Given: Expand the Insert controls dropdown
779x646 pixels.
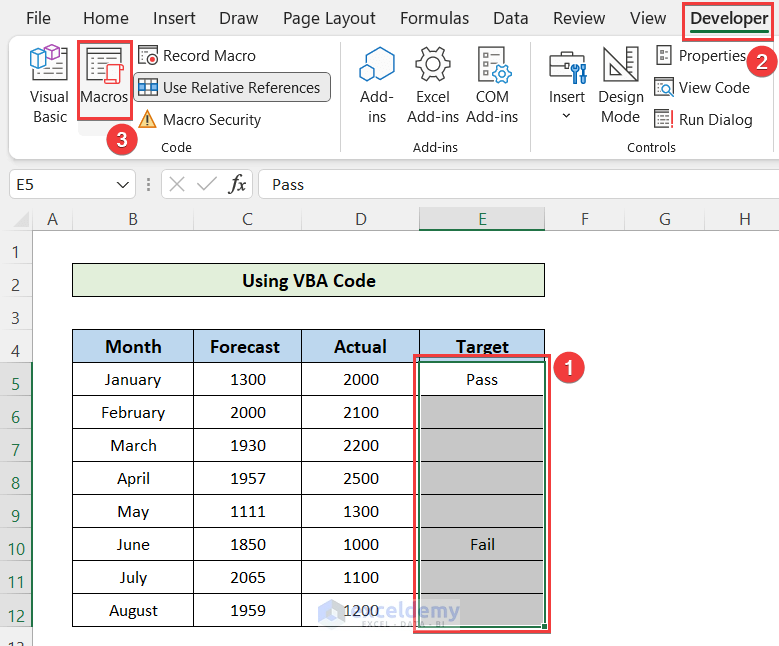Looking at the screenshot, I should click(x=567, y=116).
